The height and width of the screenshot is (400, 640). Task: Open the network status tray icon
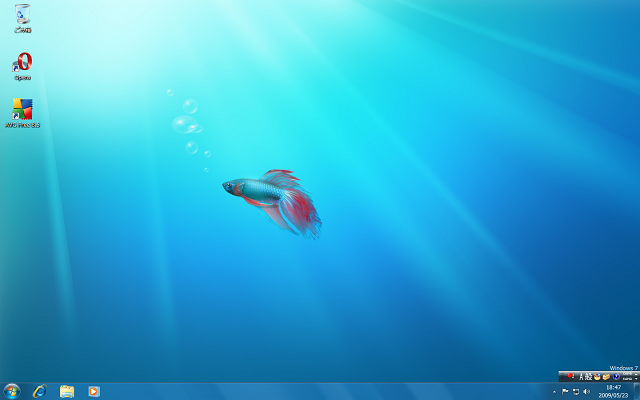pos(576,392)
